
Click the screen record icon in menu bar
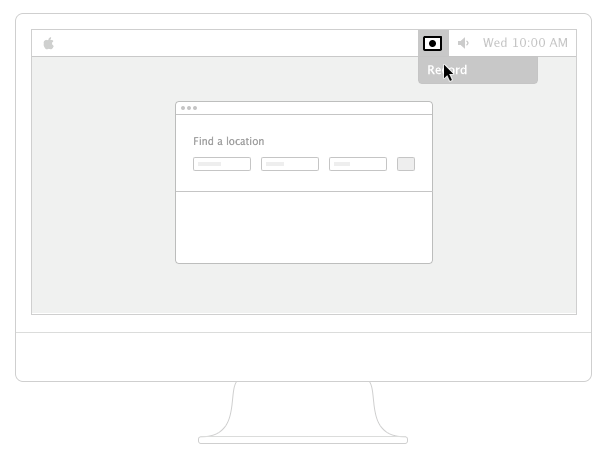[x=432, y=43]
